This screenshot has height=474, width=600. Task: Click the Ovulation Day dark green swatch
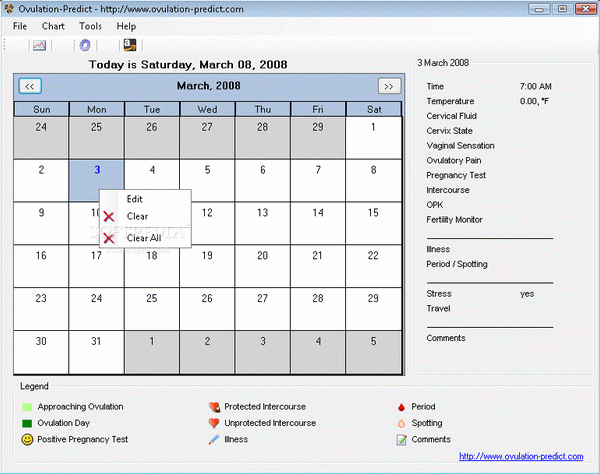click(x=27, y=423)
